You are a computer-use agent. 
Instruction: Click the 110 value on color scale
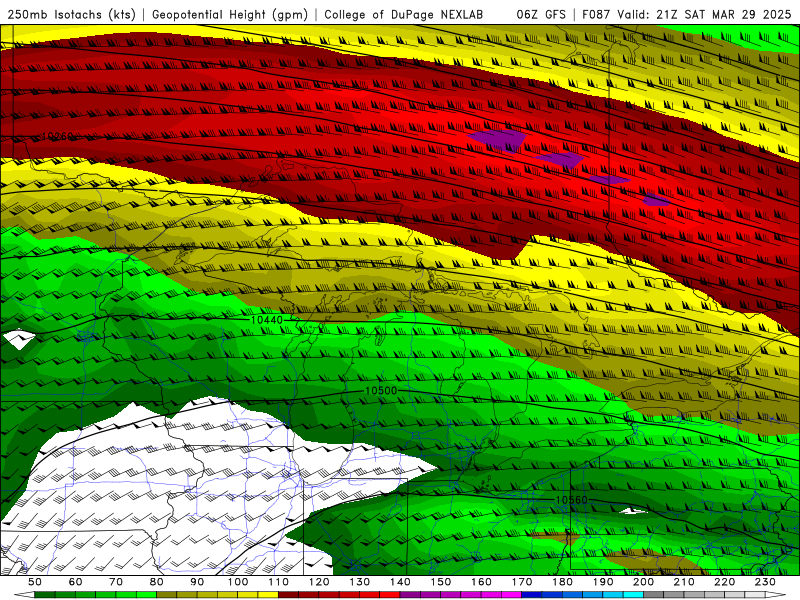(279, 582)
